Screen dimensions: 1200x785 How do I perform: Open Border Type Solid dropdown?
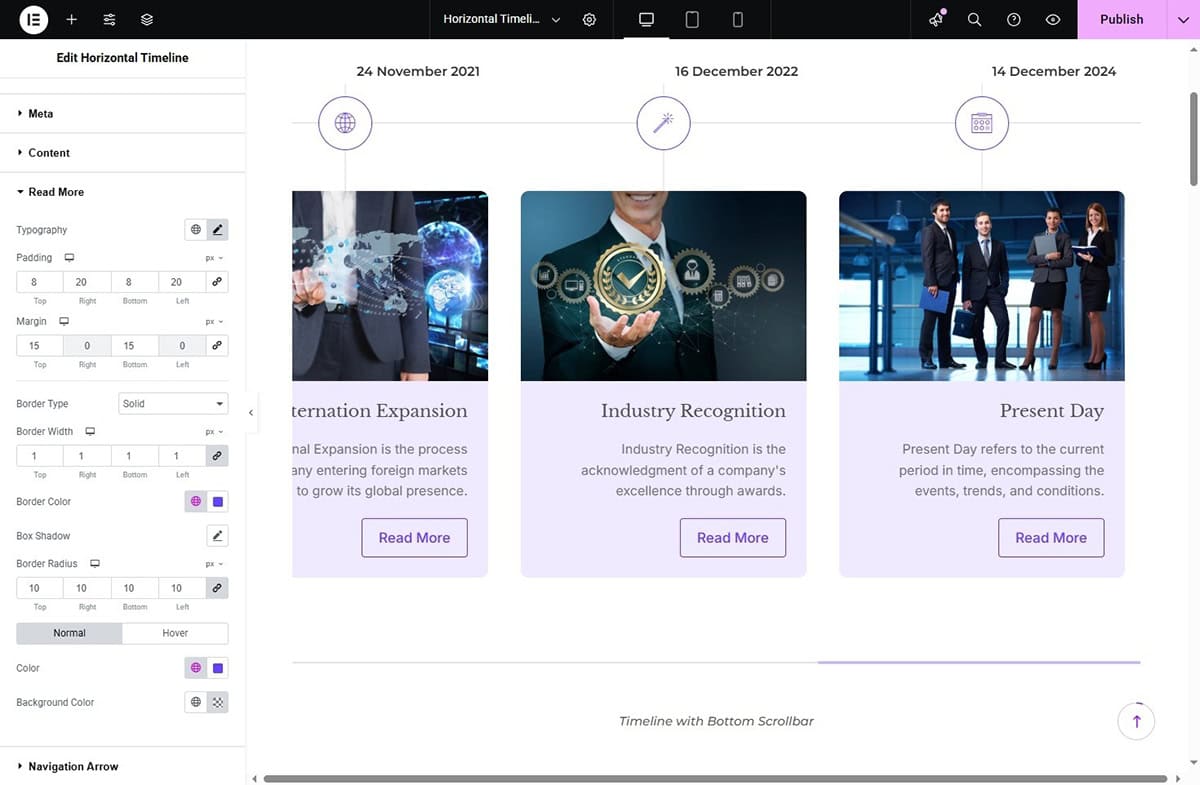tap(173, 404)
